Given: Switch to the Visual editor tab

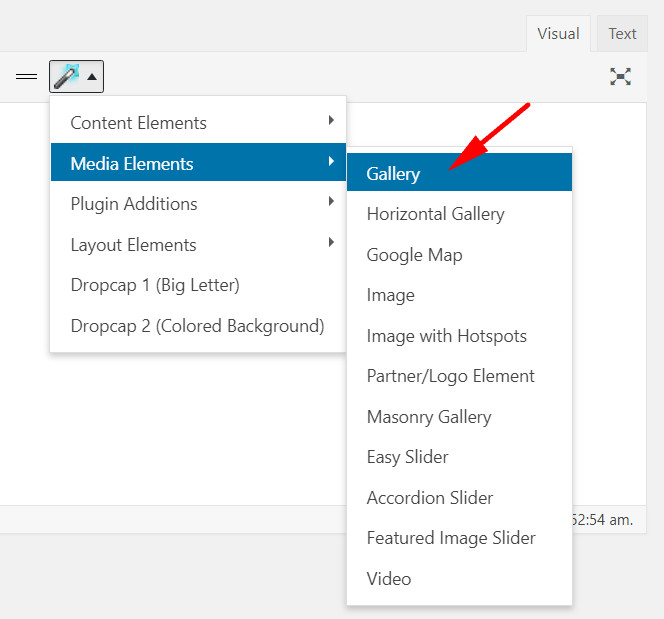Looking at the screenshot, I should click(x=558, y=34).
